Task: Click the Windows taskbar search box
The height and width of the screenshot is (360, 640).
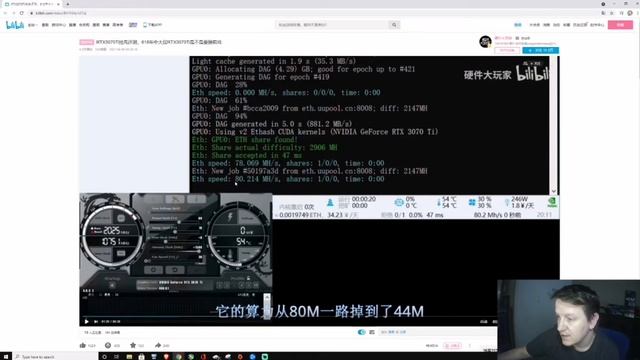Action: (x=55, y=356)
